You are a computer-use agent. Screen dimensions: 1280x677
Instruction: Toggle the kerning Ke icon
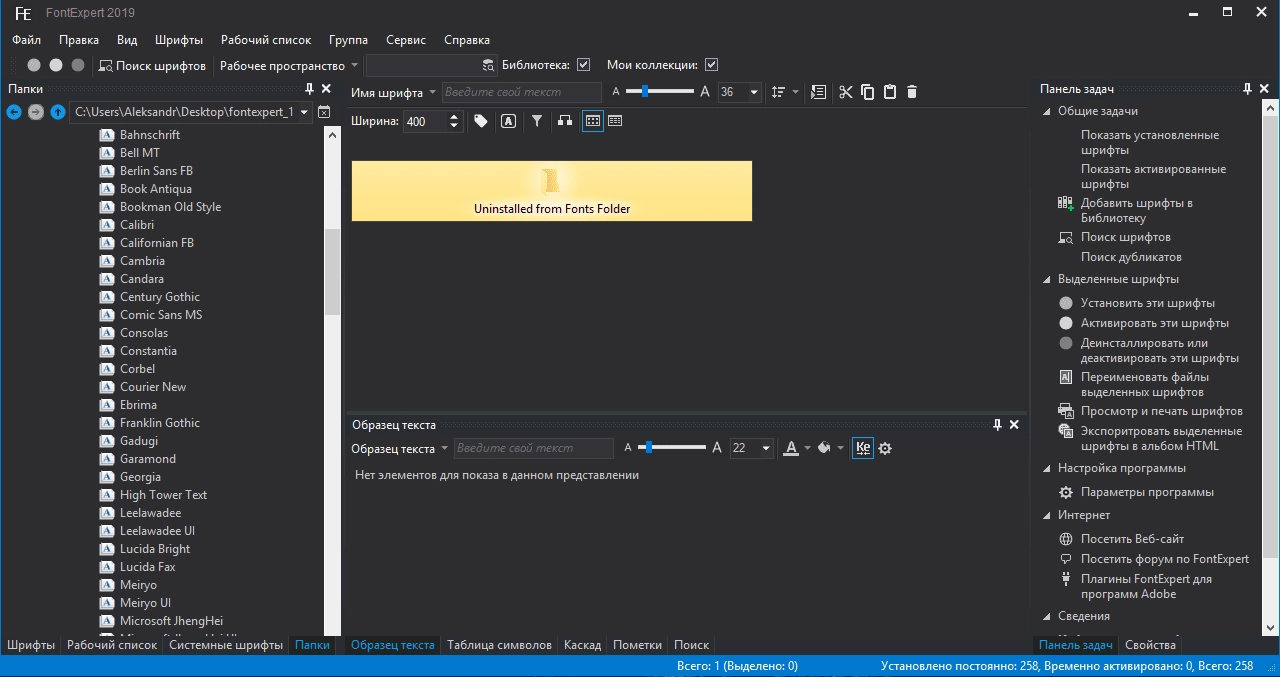click(x=863, y=448)
